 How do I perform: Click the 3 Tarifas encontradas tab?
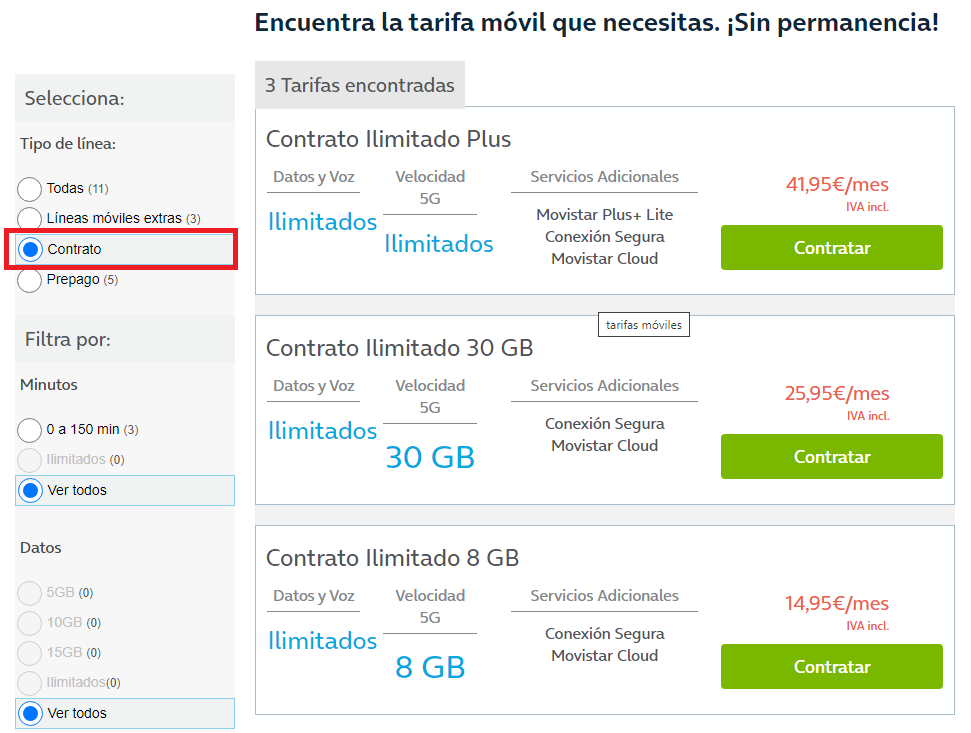click(x=359, y=86)
